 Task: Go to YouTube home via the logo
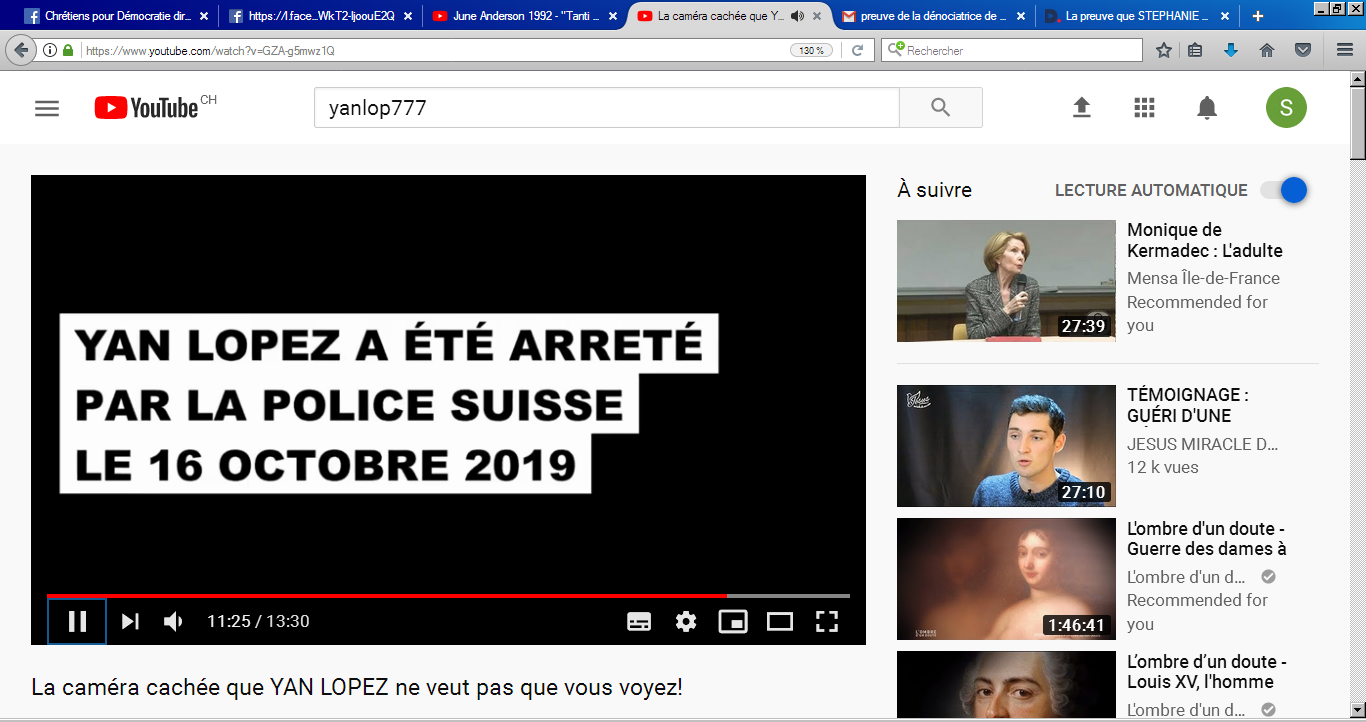tap(147, 108)
